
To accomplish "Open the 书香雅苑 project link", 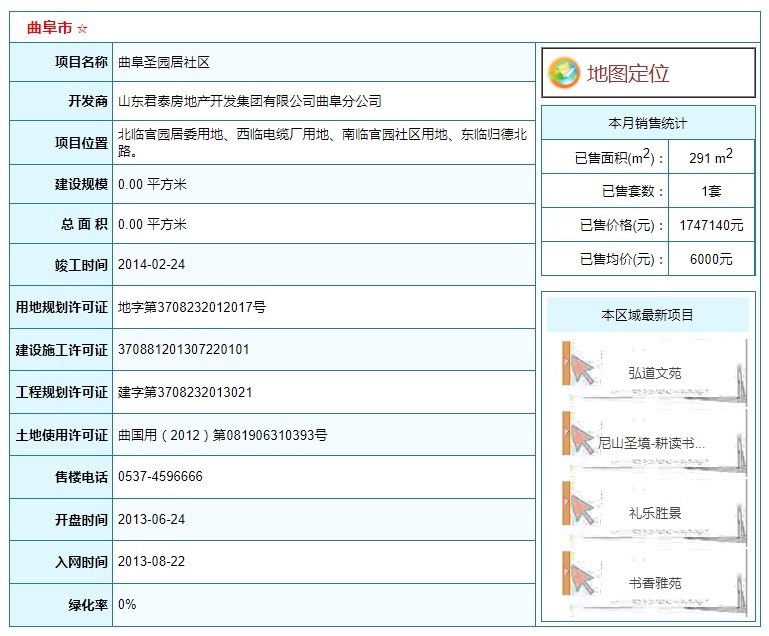I will point(655,583).
